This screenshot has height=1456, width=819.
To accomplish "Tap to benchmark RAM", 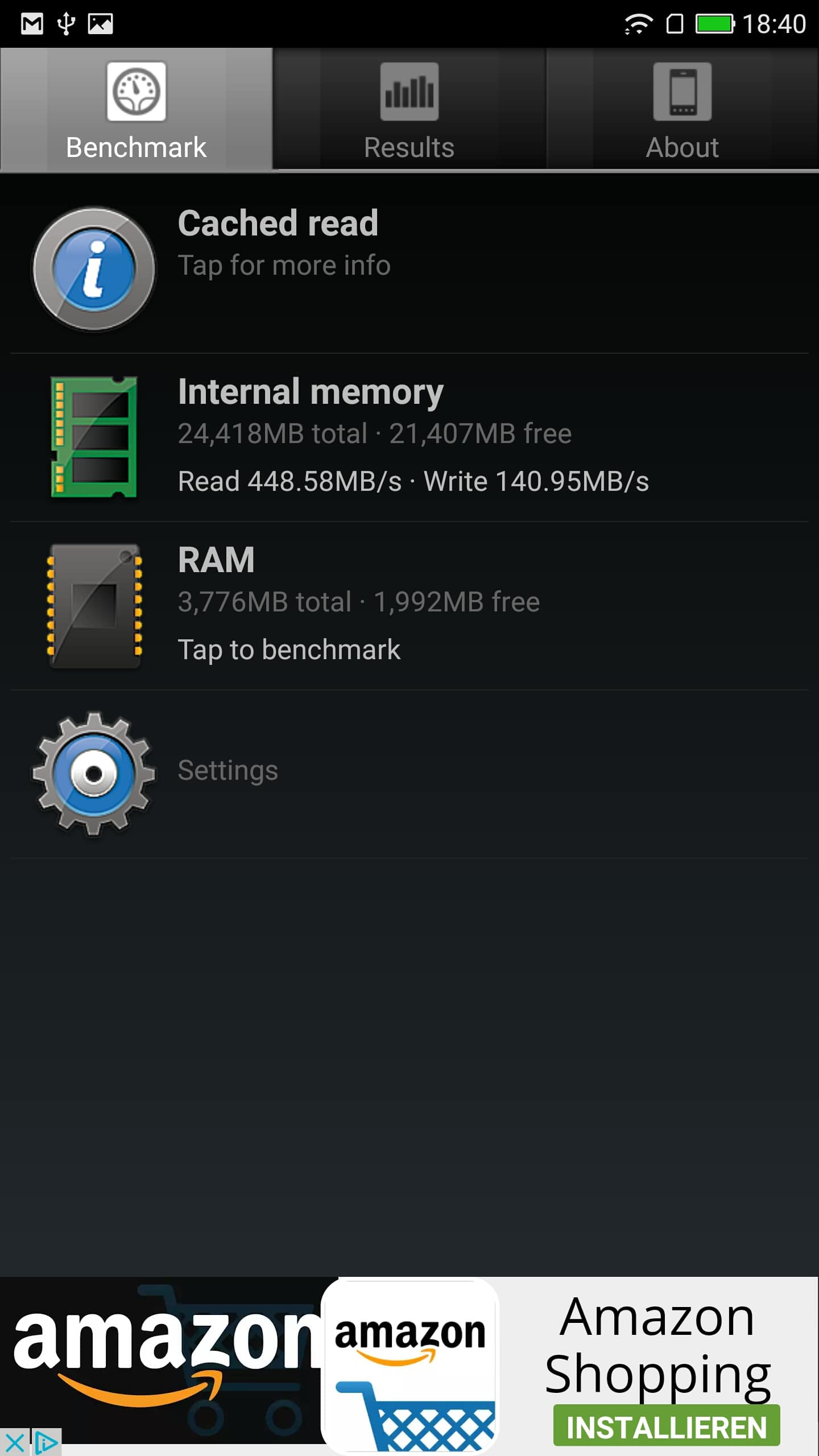I will tap(289, 650).
